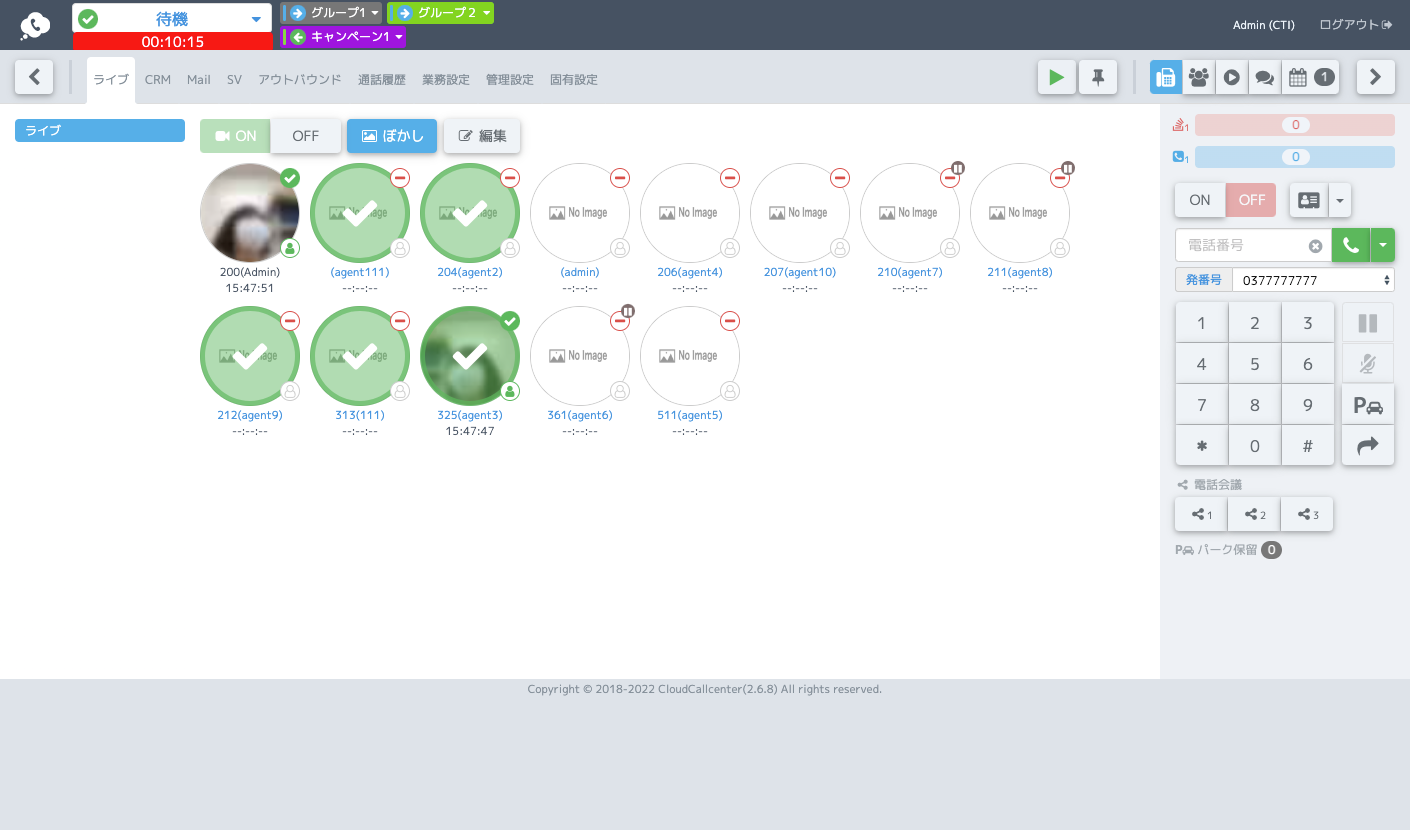The width and height of the screenshot is (1410, 830).
Task: Click the ログアウト logout link
Action: (1356, 25)
